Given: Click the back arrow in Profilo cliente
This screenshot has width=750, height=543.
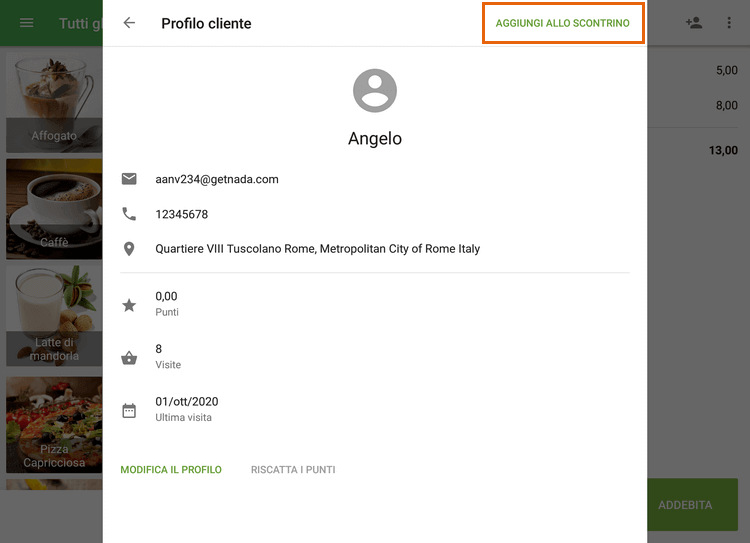Looking at the screenshot, I should 129,23.
